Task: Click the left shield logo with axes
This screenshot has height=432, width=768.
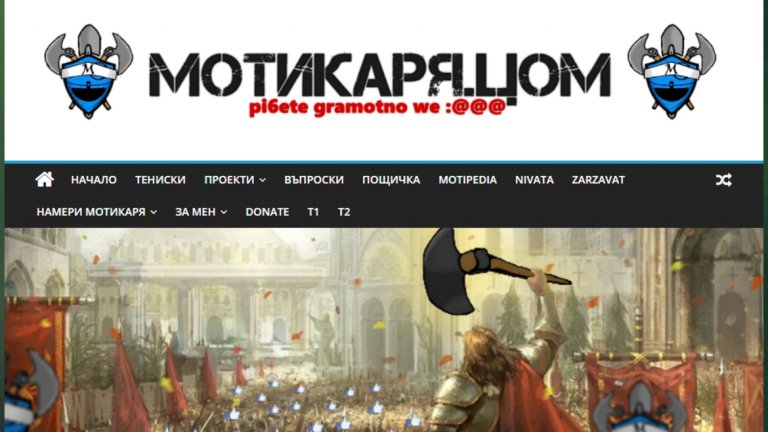Action: pyautogui.click(x=88, y=72)
